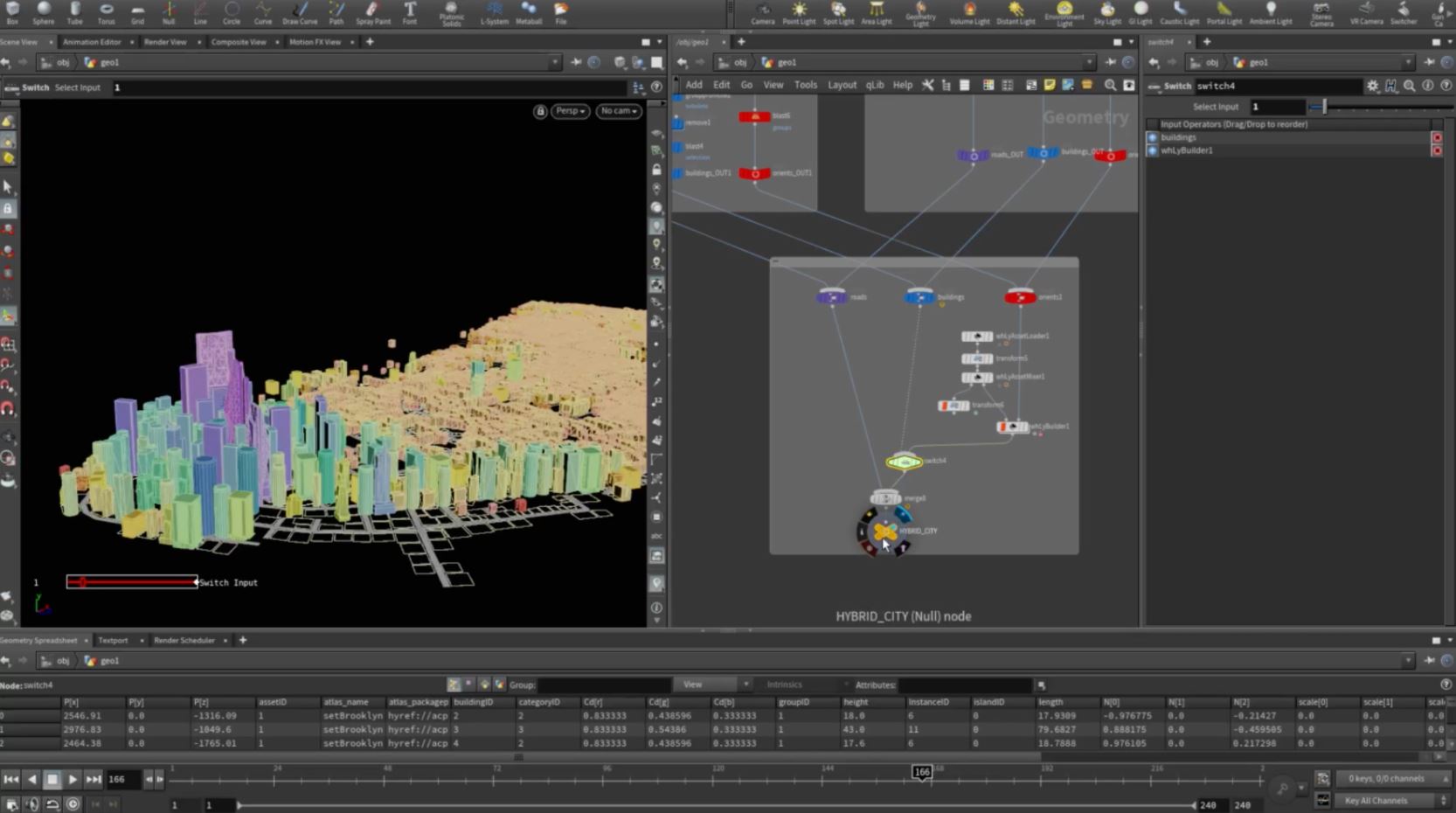Viewport: 1456px width, 813px height.
Task: Select the switch4 node in network
Action: pyautogui.click(x=904, y=462)
